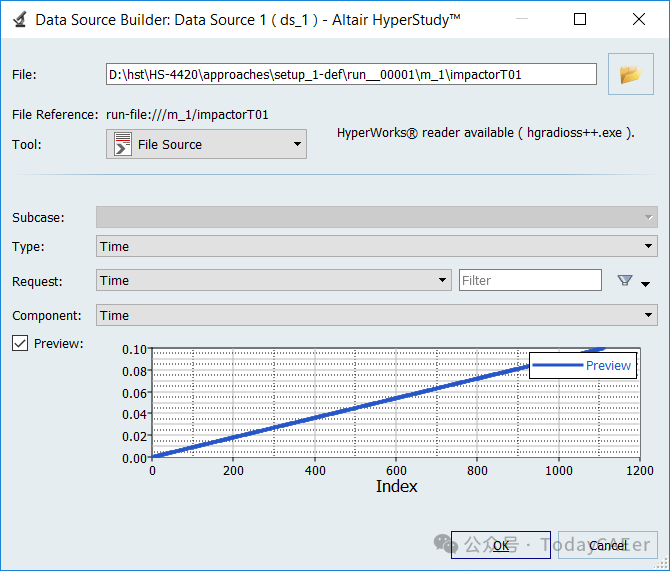Click the filter funnel icon
Image resolution: width=670 pixels, height=571 pixels.
click(625, 280)
